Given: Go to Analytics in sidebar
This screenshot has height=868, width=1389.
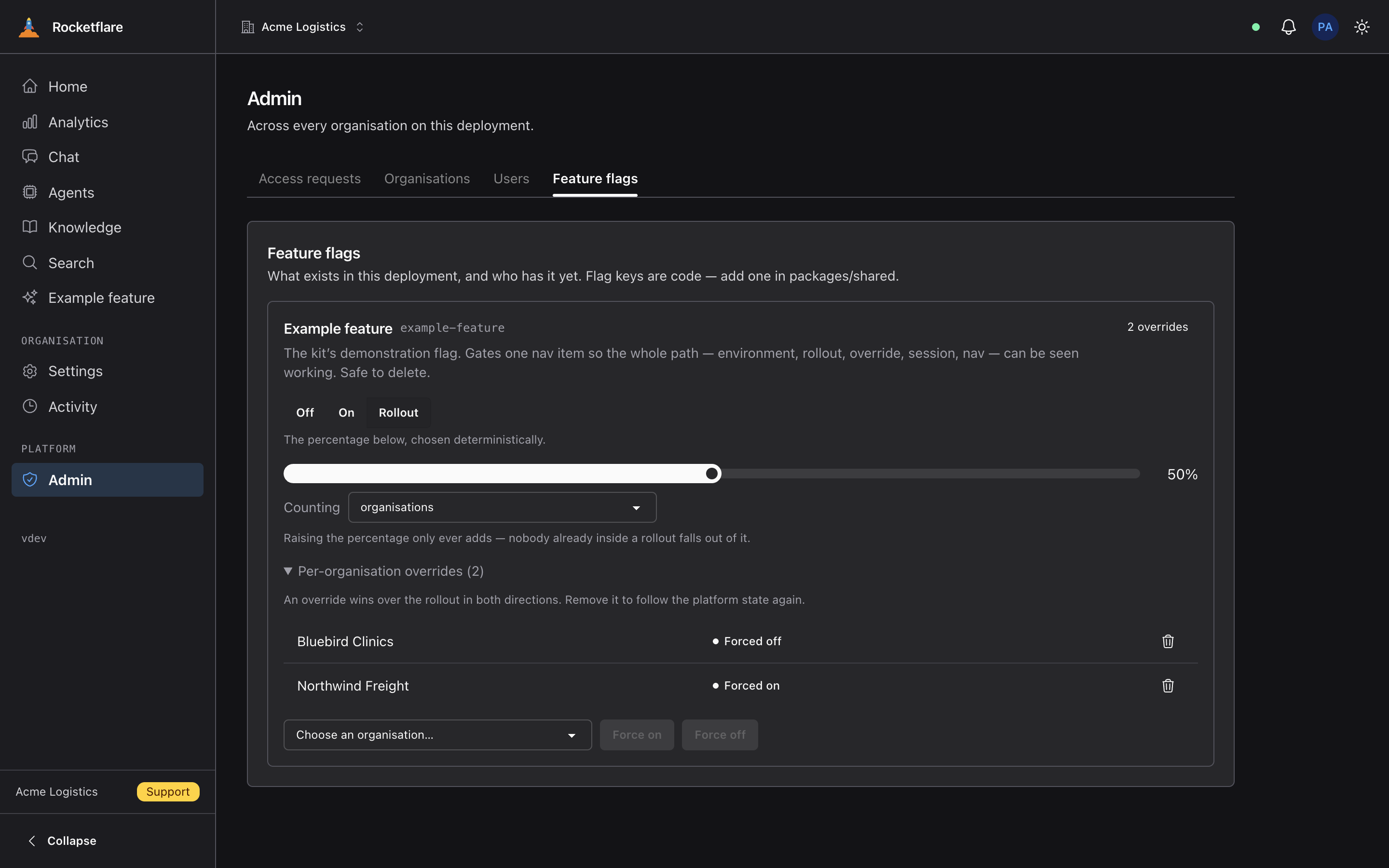Looking at the screenshot, I should 108,122.
